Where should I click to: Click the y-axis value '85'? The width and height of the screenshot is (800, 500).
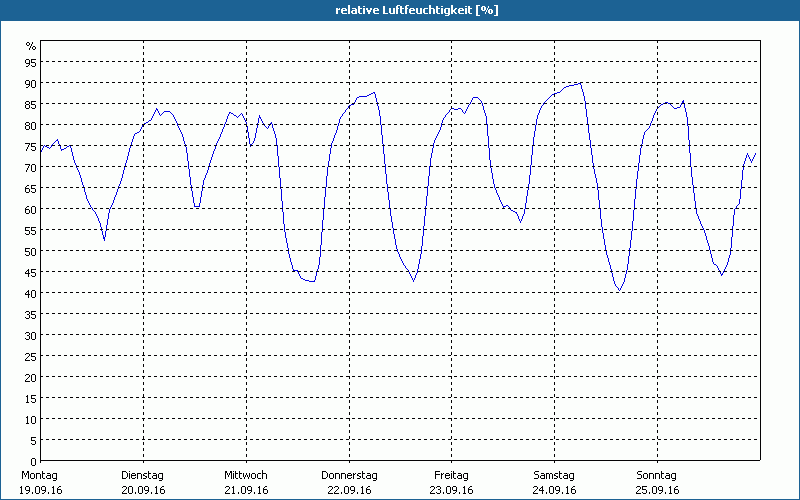(31, 104)
